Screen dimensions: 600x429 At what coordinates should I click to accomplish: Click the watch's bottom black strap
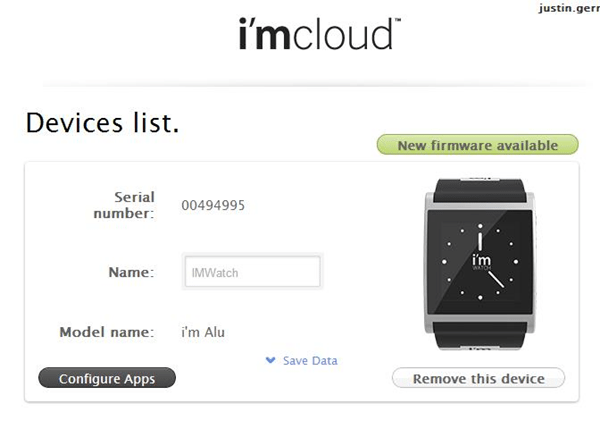pyautogui.click(x=480, y=336)
